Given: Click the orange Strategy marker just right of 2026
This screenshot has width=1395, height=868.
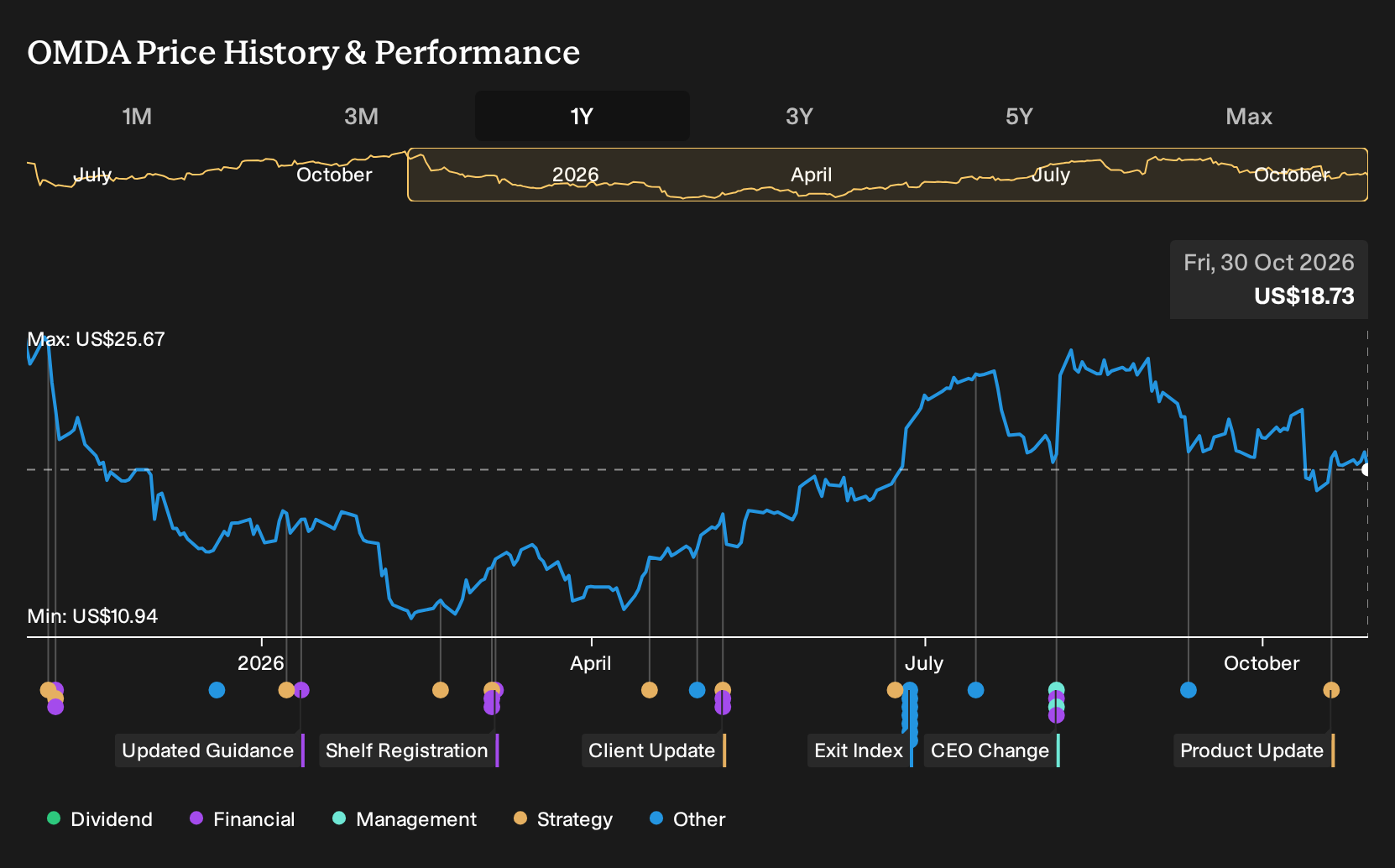Looking at the screenshot, I should click(x=286, y=690).
